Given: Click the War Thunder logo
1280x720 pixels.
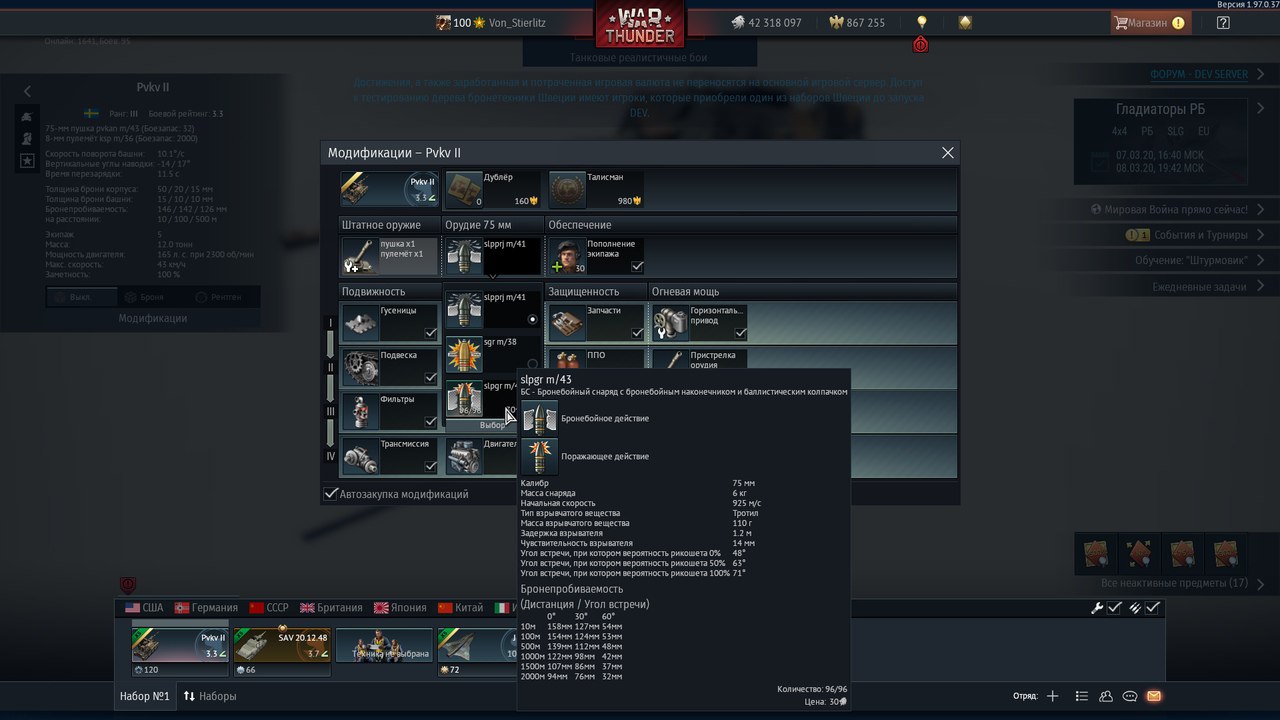Looking at the screenshot, I should pos(640,24).
